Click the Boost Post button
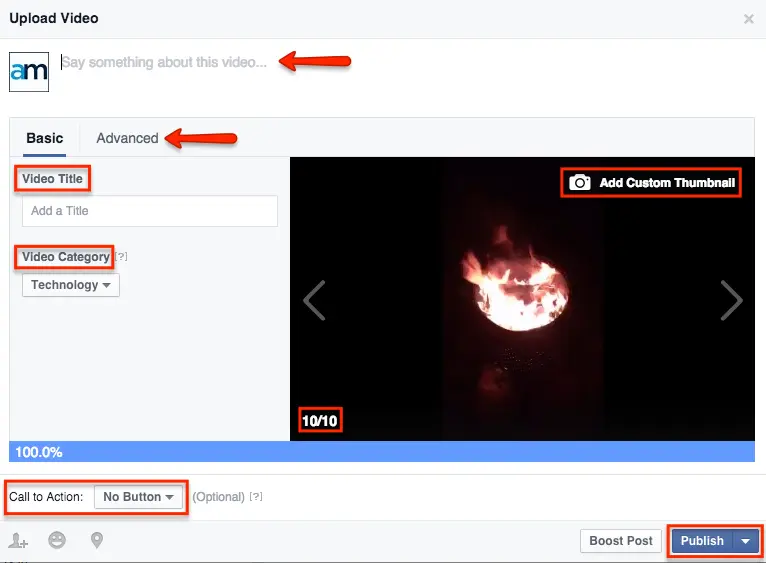The height and width of the screenshot is (563, 766). pos(620,541)
